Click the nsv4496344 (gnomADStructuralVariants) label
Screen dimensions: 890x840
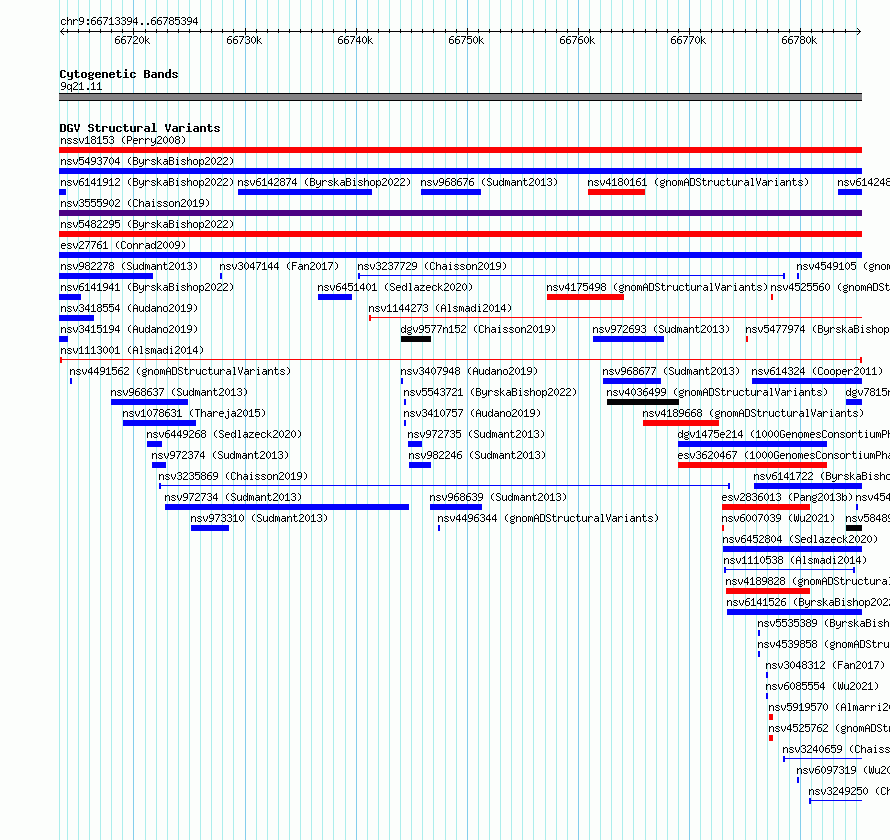[548, 518]
